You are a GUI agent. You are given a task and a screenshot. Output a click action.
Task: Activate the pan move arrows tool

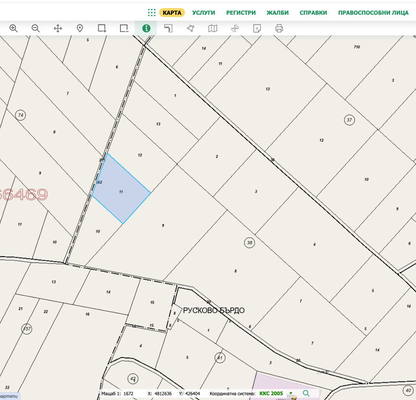tap(58, 28)
